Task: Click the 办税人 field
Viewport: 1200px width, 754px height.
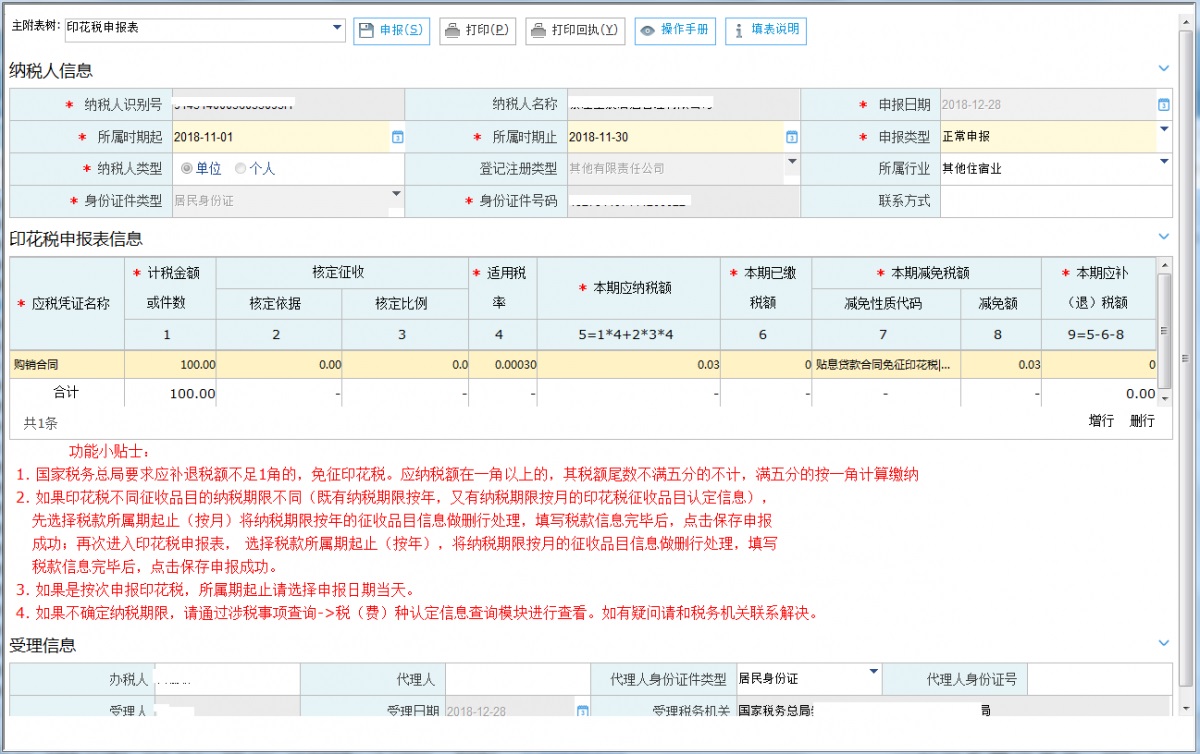Action: [227, 680]
